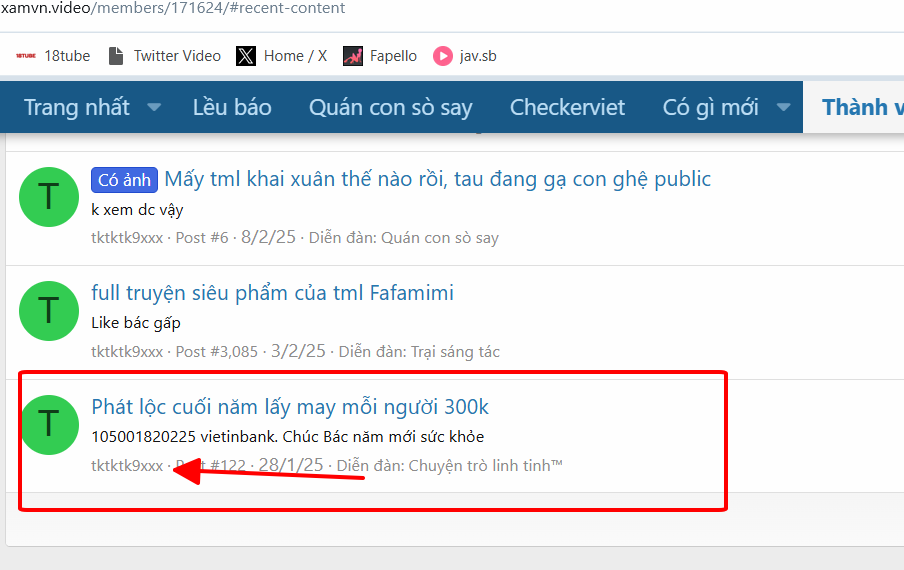
Task: Expand the dropdown arrow next to Trang nhất
Action: 154,107
